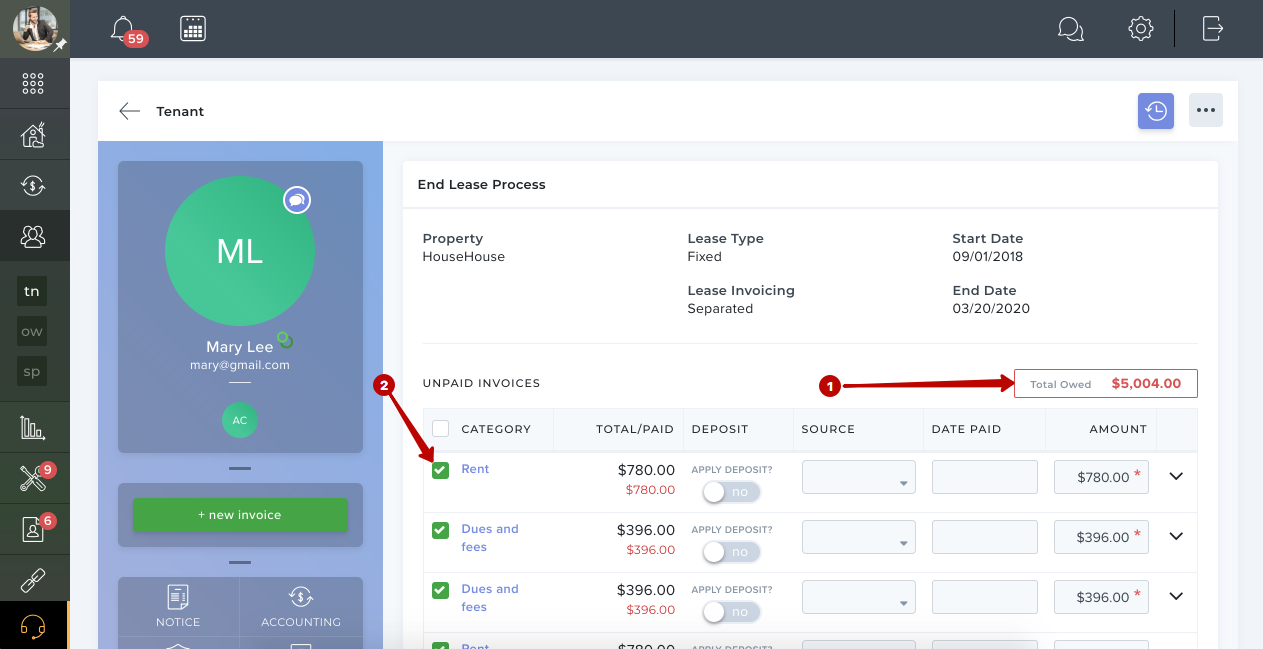Select the 'tn' tenants sidebar item

click(32, 291)
